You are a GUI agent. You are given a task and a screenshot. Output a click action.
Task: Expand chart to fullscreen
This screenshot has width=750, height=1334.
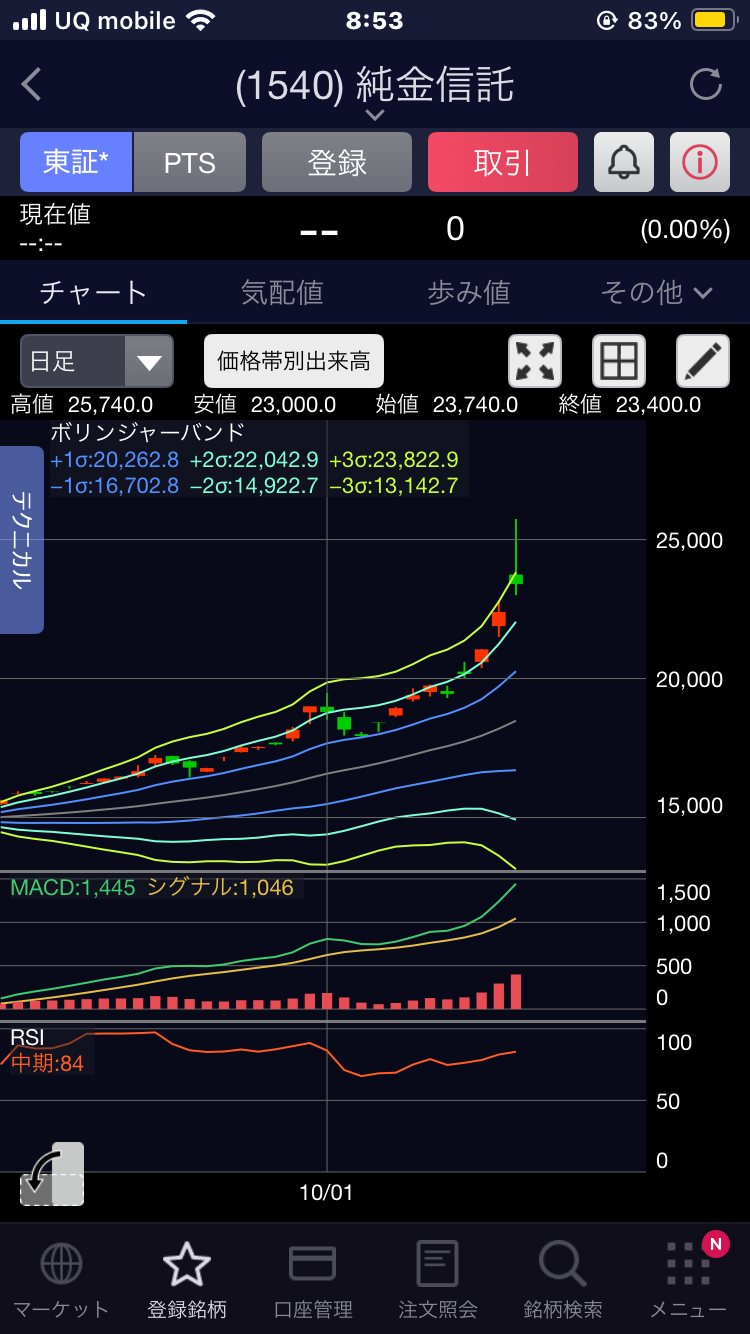click(535, 361)
